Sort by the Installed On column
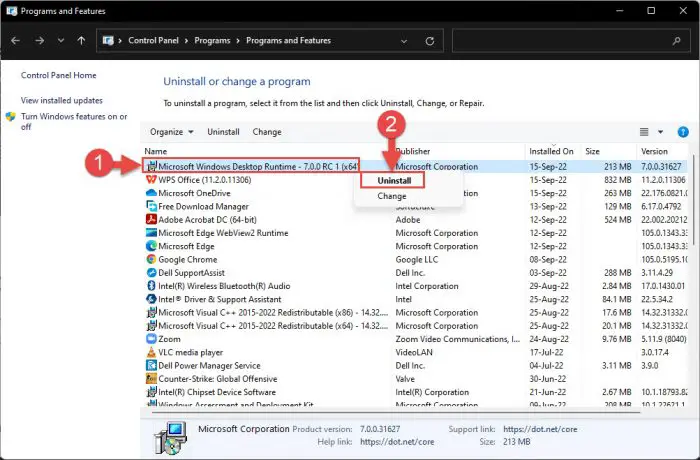700x460 pixels. (551, 151)
